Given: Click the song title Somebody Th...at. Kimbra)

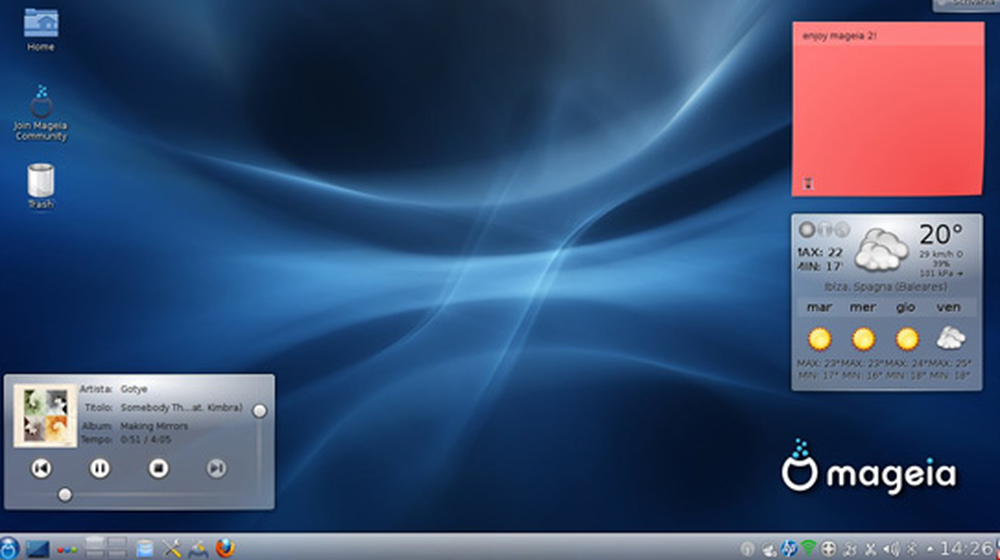Looking at the screenshot, I should click(x=181, y=408).
